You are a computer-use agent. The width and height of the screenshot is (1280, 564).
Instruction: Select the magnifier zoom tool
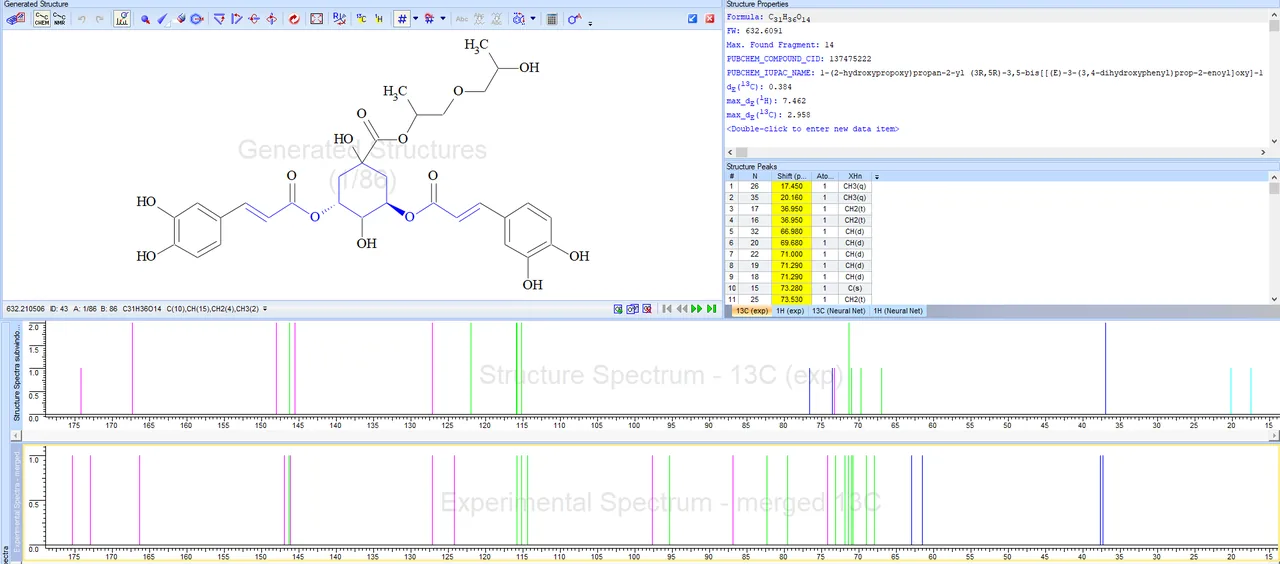tap(145, 19)
